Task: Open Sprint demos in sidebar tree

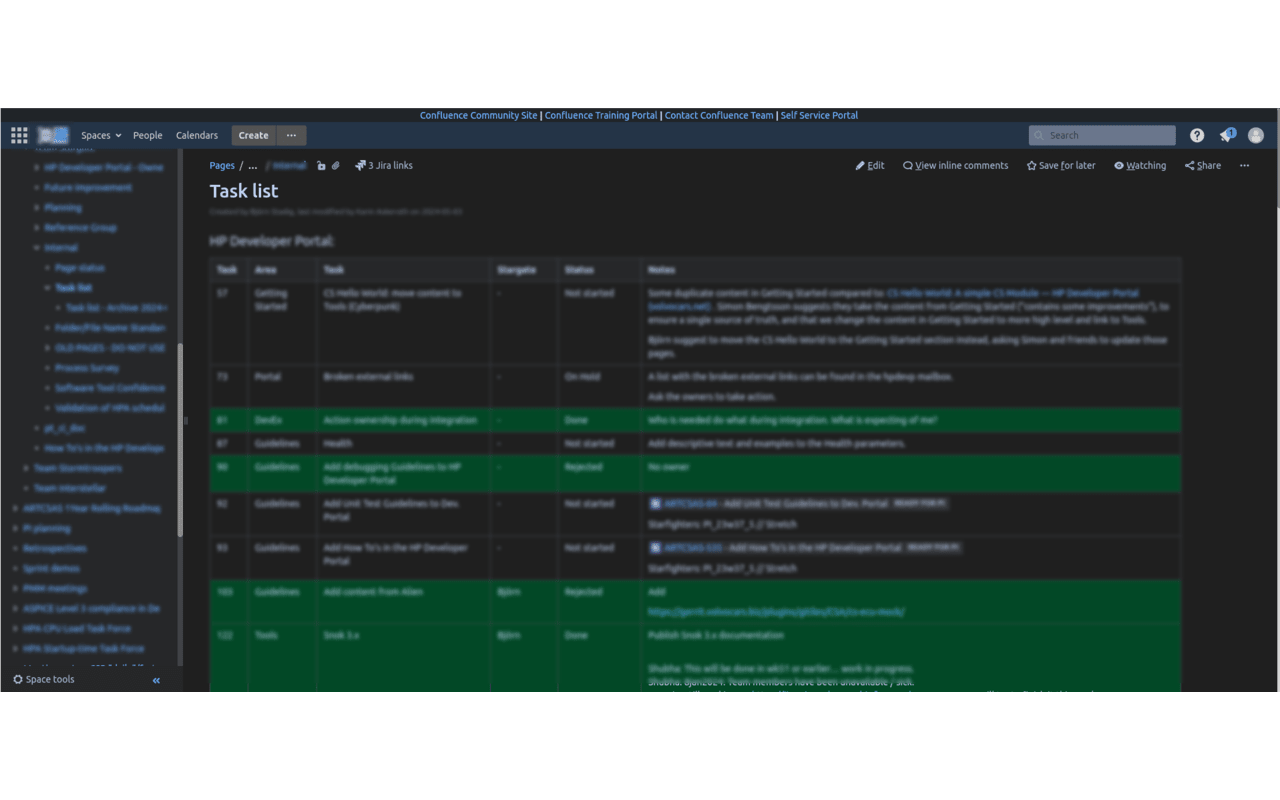Action: point(51,568)
